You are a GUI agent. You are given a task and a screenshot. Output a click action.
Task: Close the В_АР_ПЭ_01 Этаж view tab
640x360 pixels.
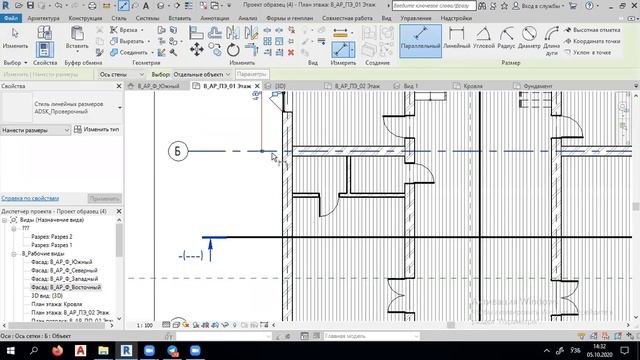257,86
